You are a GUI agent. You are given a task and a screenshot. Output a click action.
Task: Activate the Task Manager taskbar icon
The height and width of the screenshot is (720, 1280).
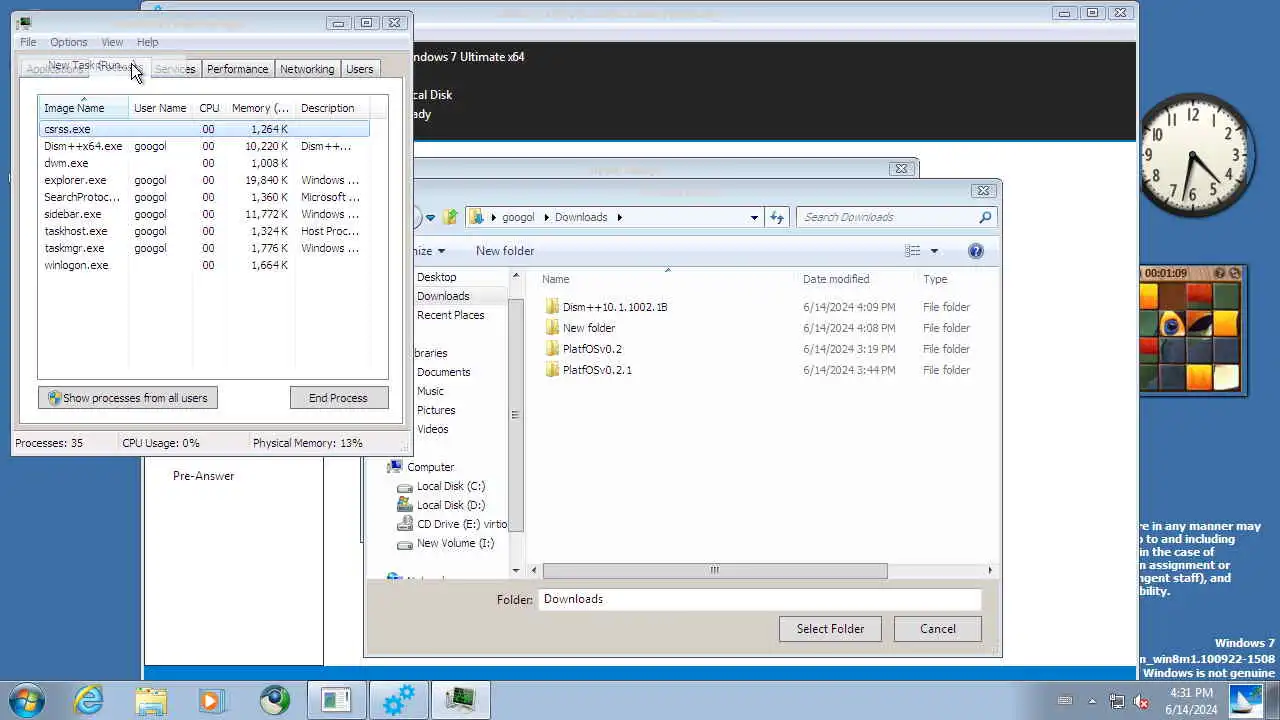(x=460, y=700)
